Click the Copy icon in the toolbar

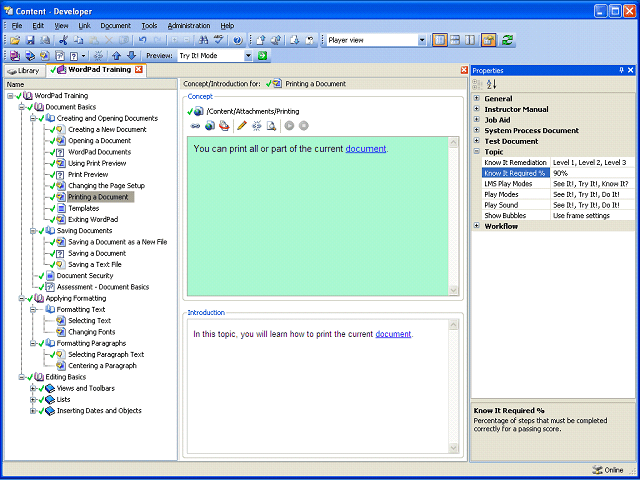78,40
